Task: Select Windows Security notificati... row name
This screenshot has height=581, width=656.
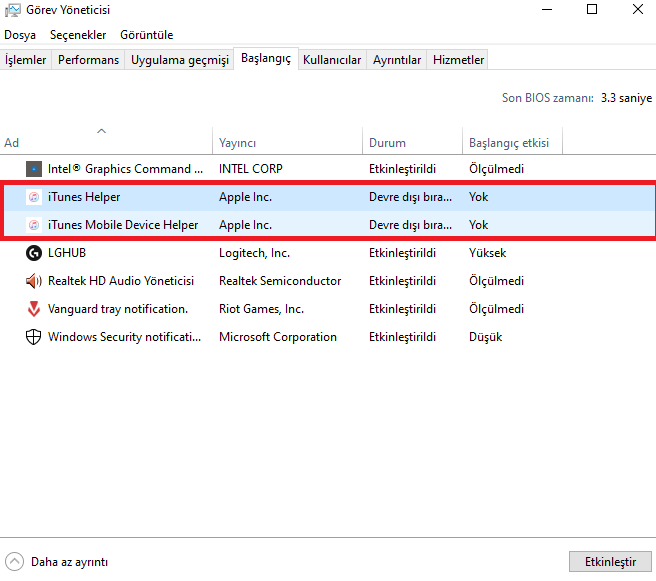Action: (x=124, y=337)
